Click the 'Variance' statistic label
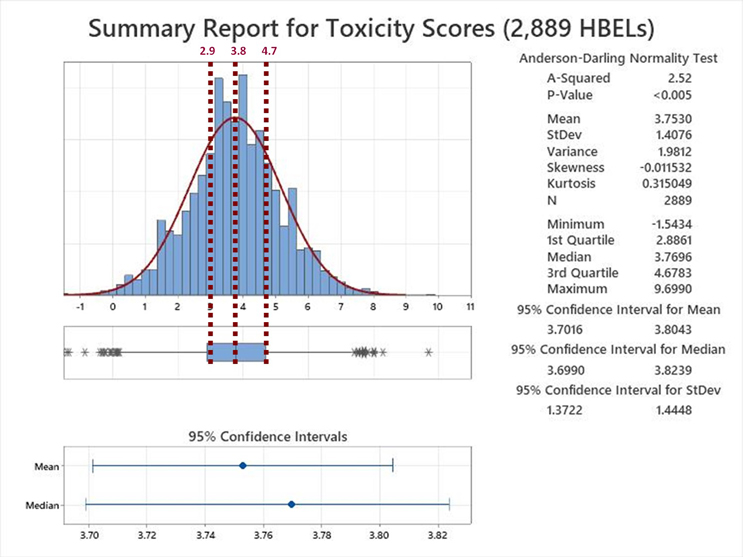The height and width of the screenshot is (557, 743). 572,152
